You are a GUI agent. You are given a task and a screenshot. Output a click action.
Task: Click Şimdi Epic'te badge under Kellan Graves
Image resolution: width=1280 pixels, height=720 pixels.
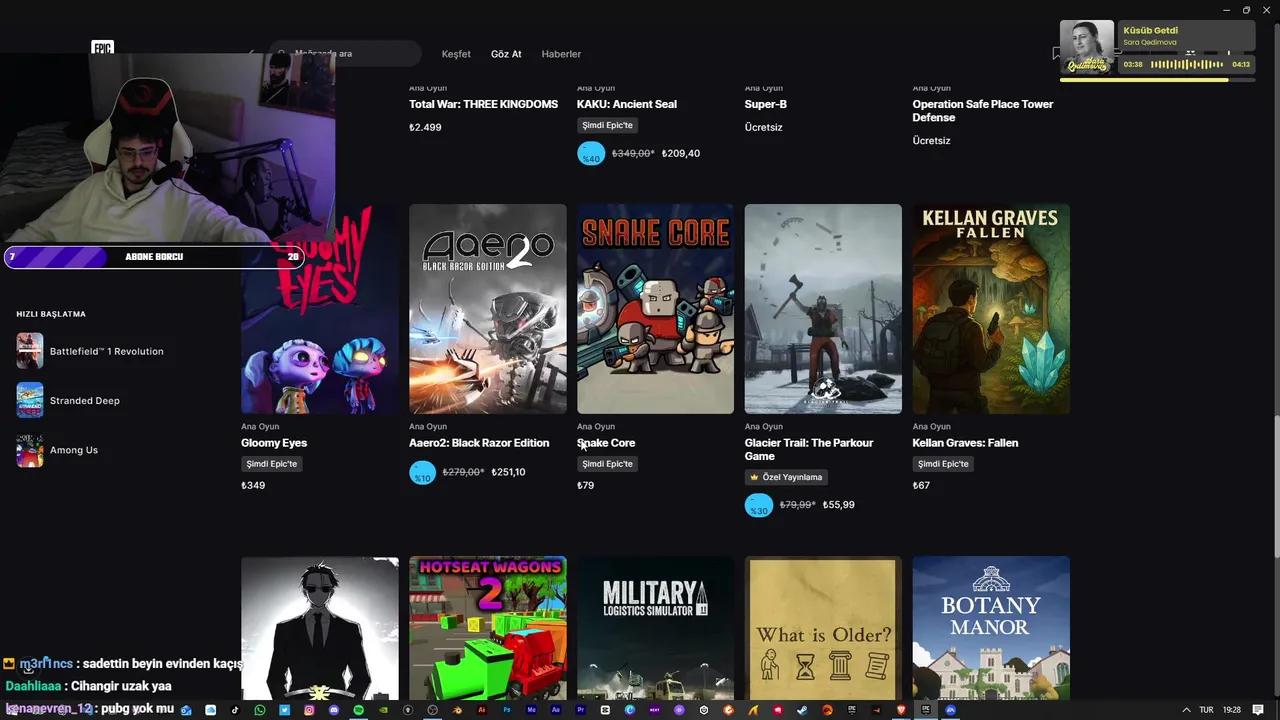coord(943,464)
